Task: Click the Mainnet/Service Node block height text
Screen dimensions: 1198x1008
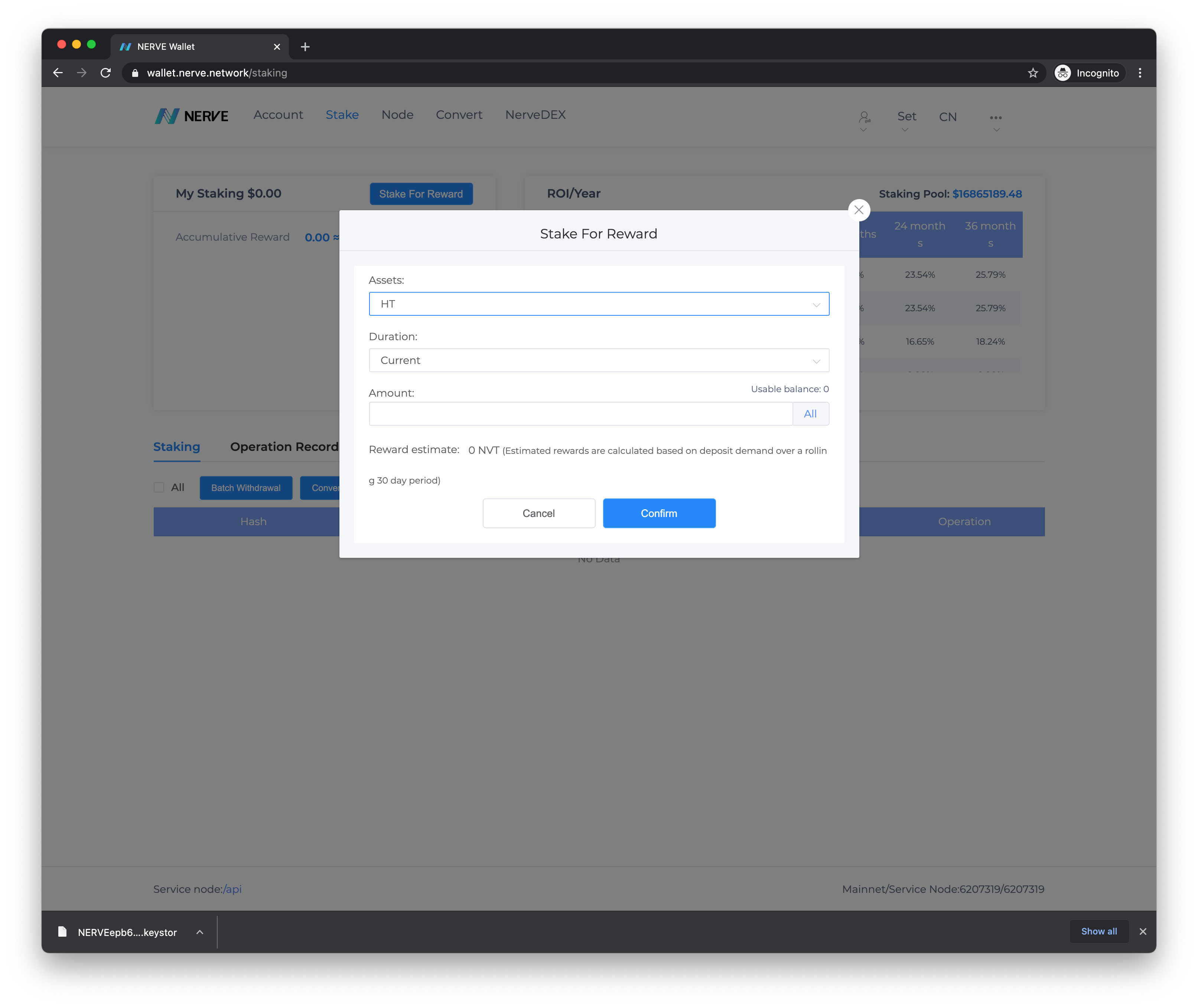Action: tap(943, 889)
